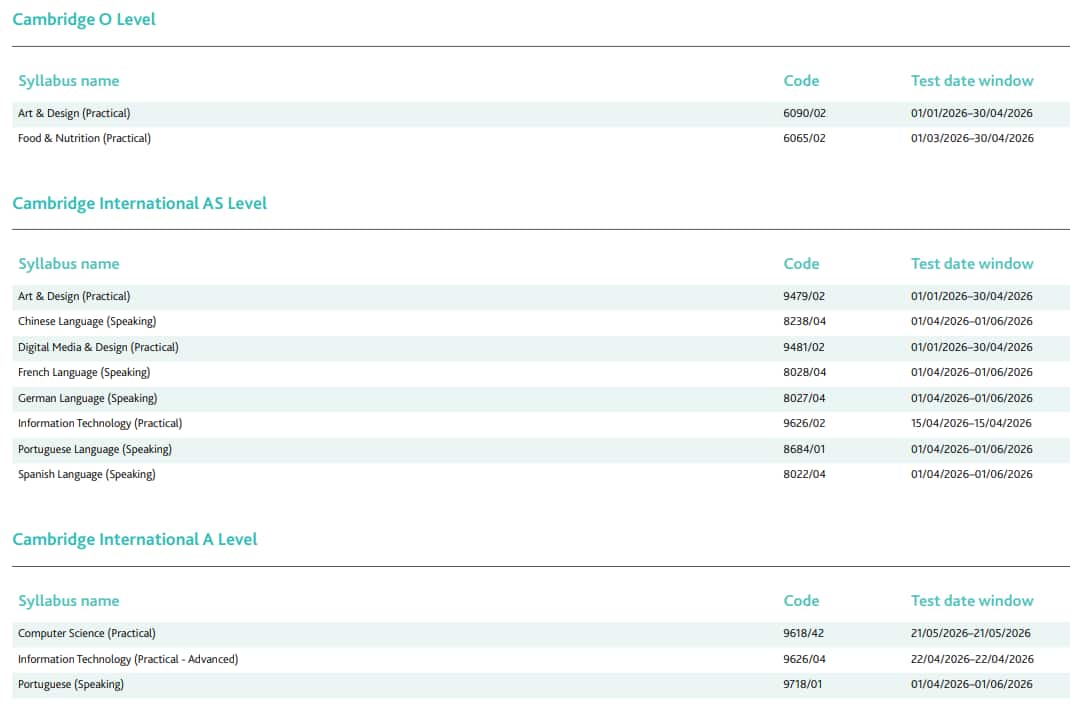Screen dimensions: 1070x718
Task: Select French Language (Speaking) syllabus
Action: tap(84, 372)
